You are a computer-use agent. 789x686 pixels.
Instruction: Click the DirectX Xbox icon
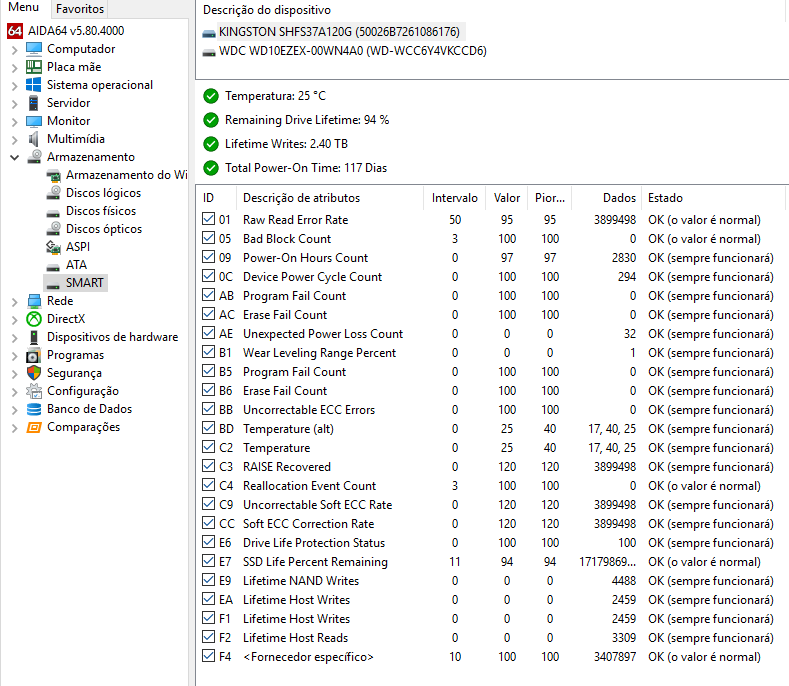[34, 319]
